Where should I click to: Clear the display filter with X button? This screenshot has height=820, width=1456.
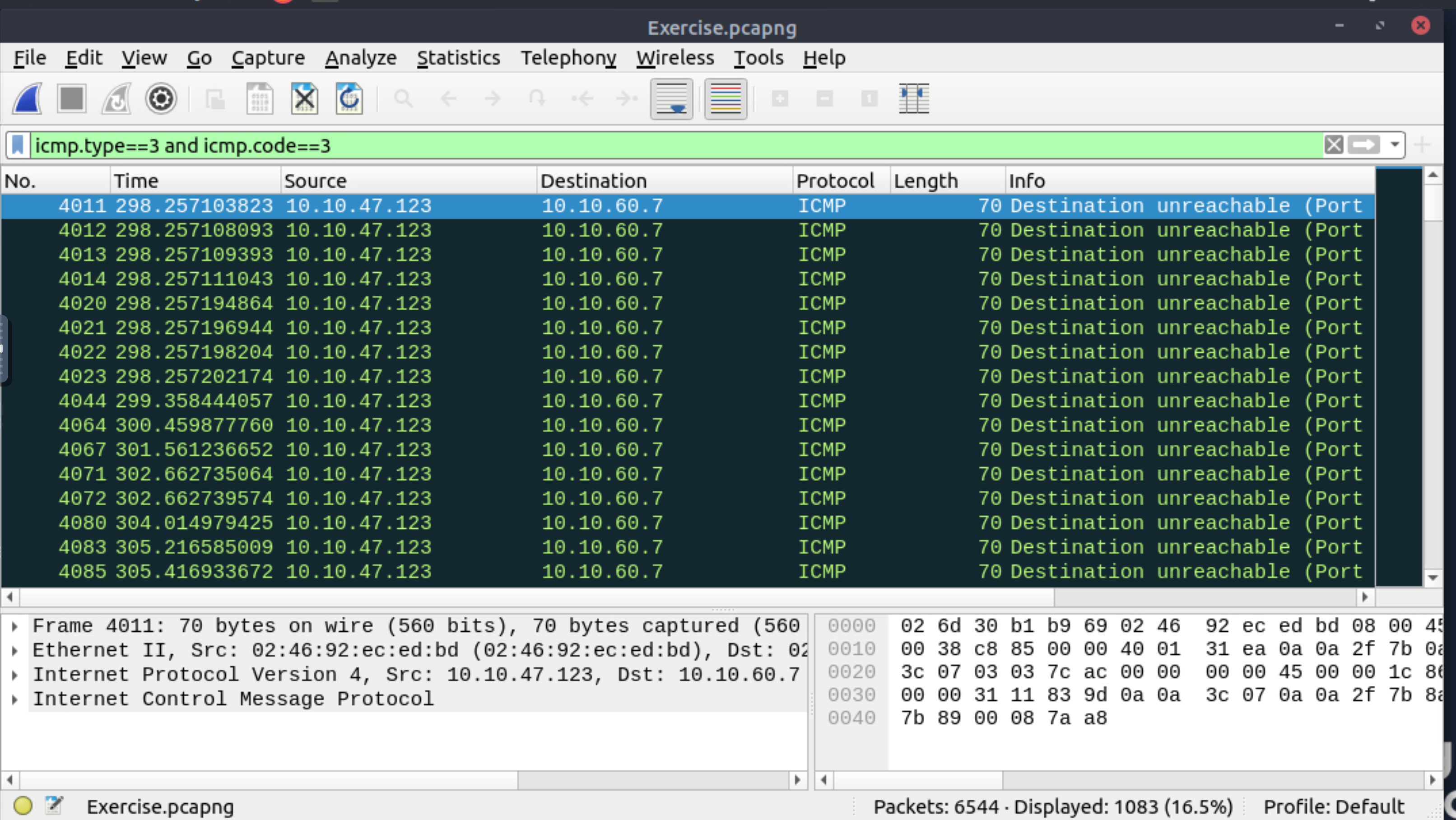pos(1333,145)
